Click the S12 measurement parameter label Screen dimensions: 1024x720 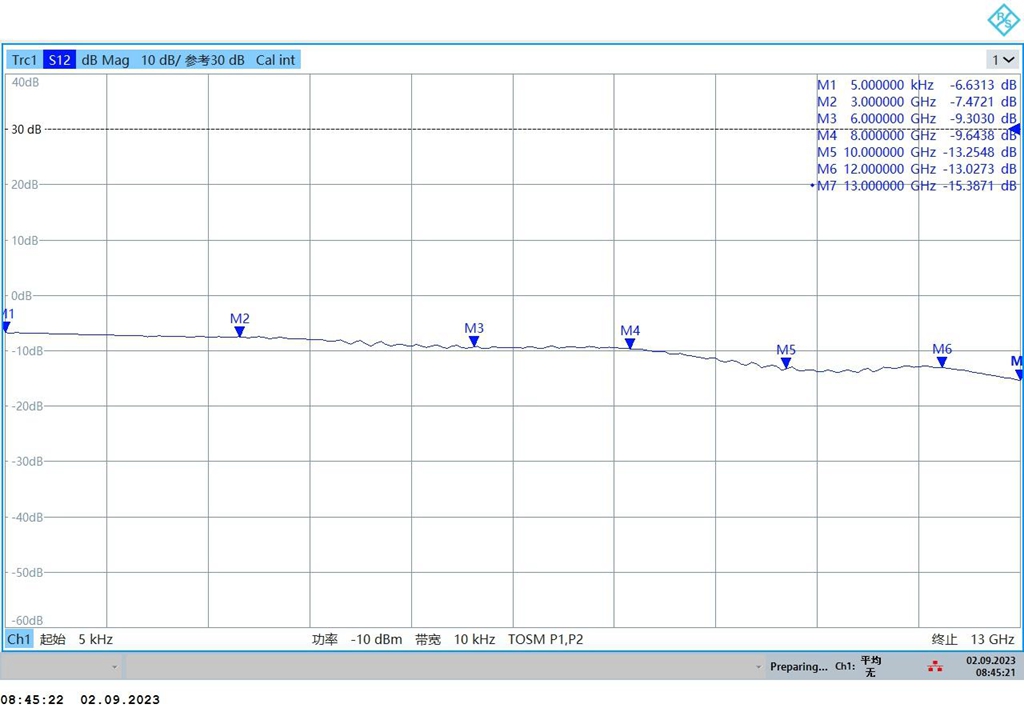click(59, 60)
